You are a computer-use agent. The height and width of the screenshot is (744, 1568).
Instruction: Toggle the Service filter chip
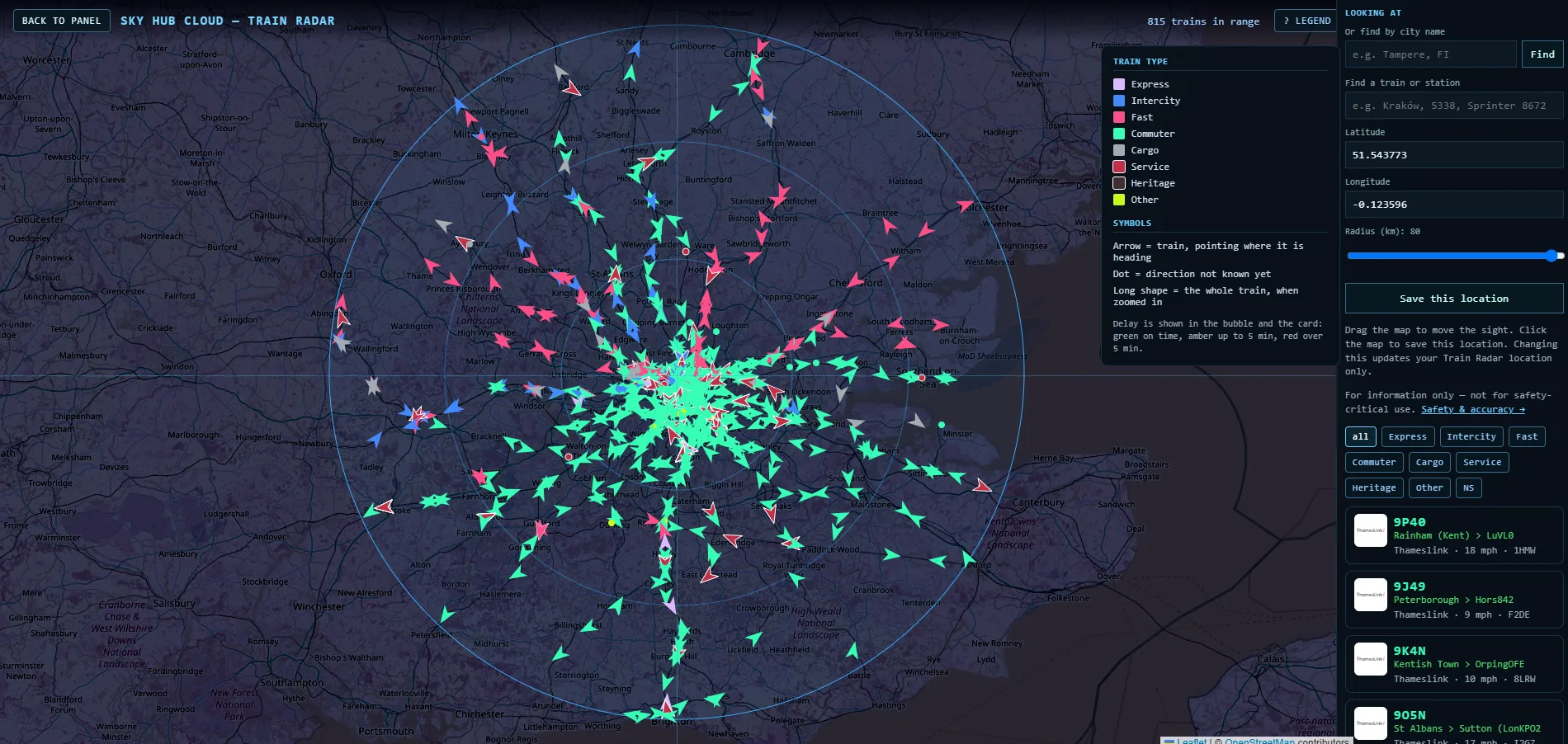(1482, 463)
